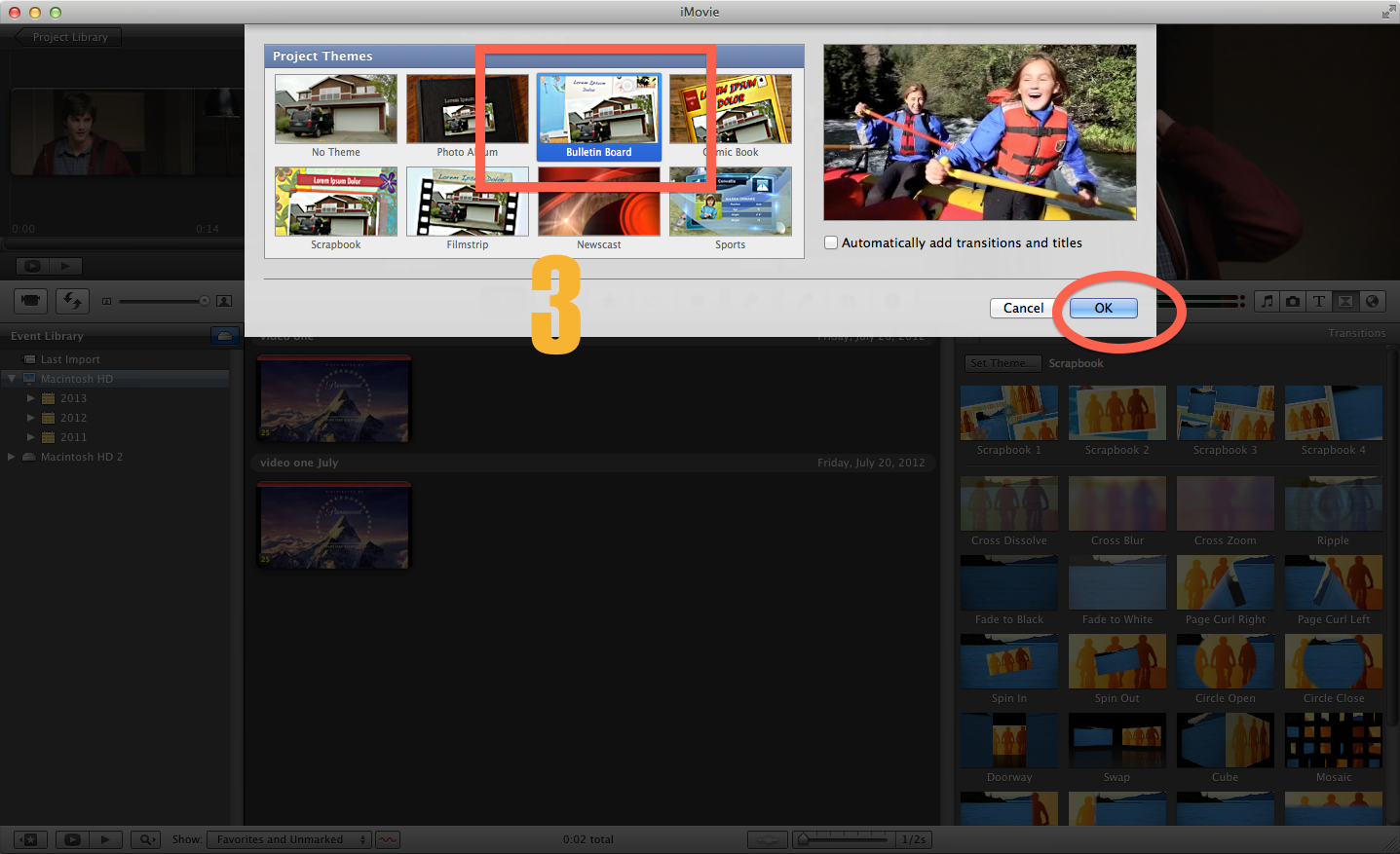Screen dimensions: 1400x854
Task: Select Page Curl Left transition
Action: 1334,582
